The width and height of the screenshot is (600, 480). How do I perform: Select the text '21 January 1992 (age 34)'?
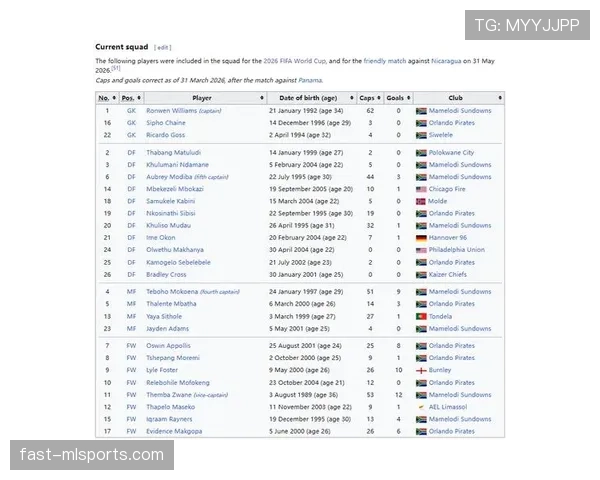306,111
